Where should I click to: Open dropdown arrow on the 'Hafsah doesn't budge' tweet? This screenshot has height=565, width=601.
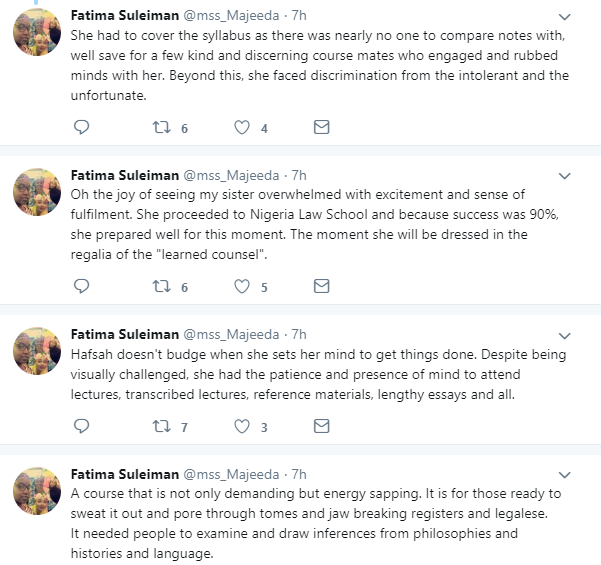pyautogui.click(x=565, y=334)
